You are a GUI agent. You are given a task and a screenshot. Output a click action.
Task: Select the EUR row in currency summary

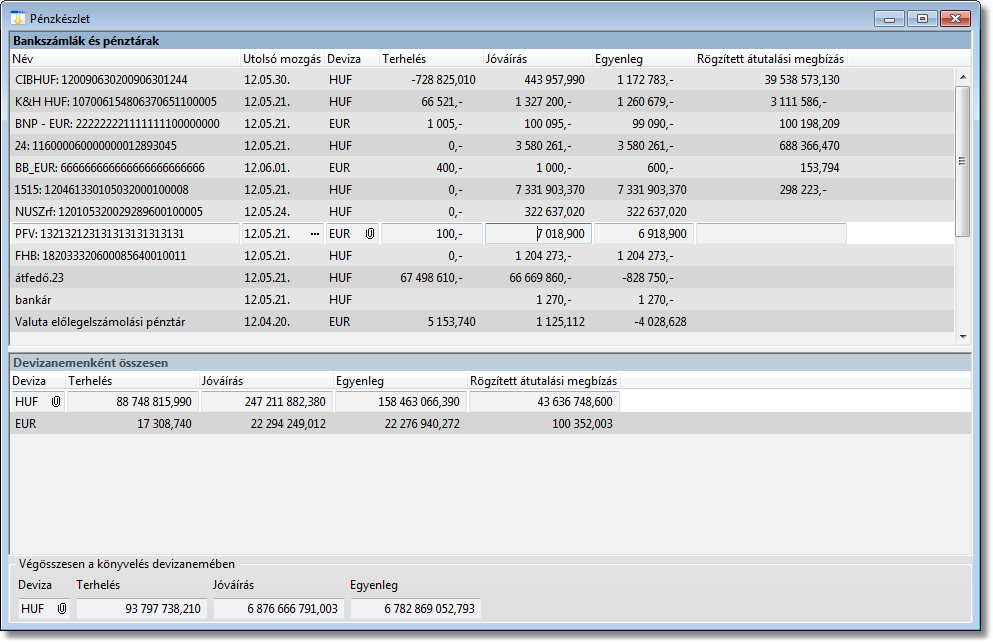pyautogui.click(x=26, y=424)
